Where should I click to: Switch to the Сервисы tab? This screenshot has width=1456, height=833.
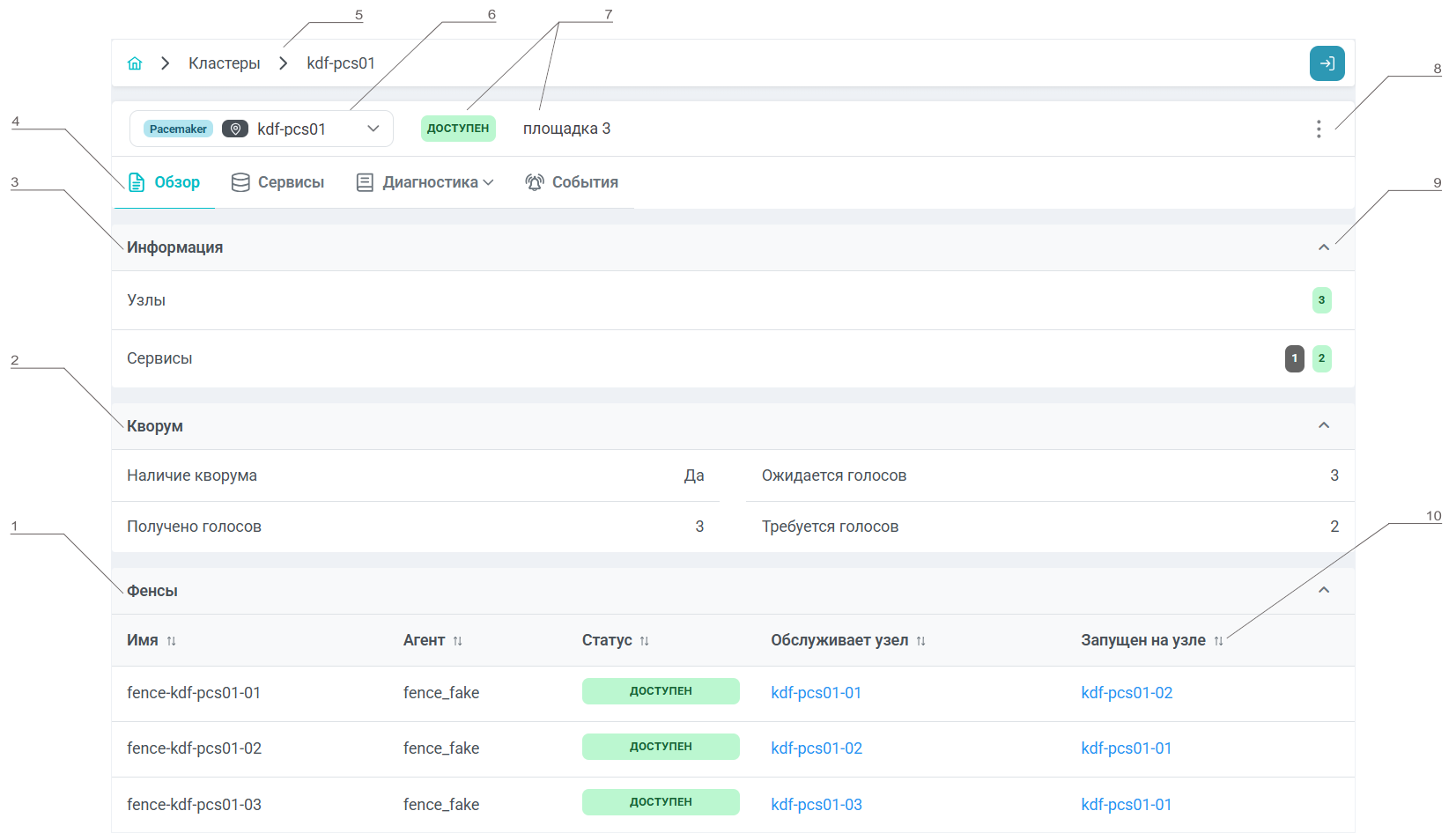(278, 182)
